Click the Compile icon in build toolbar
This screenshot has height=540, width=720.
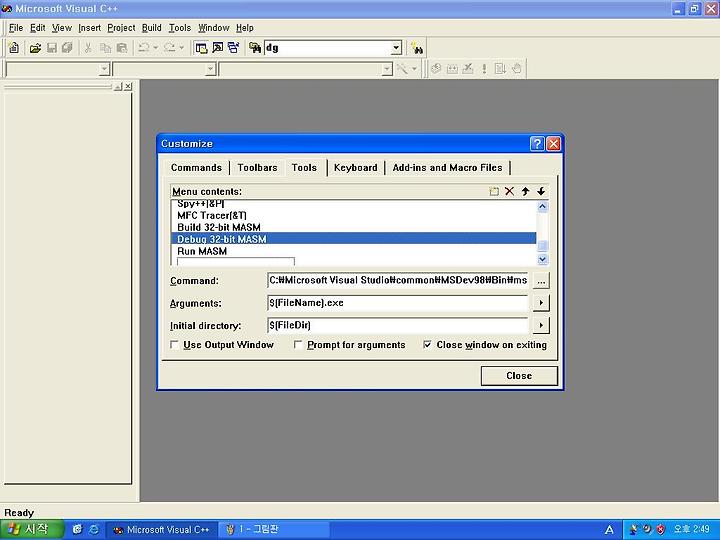point(436,69)
